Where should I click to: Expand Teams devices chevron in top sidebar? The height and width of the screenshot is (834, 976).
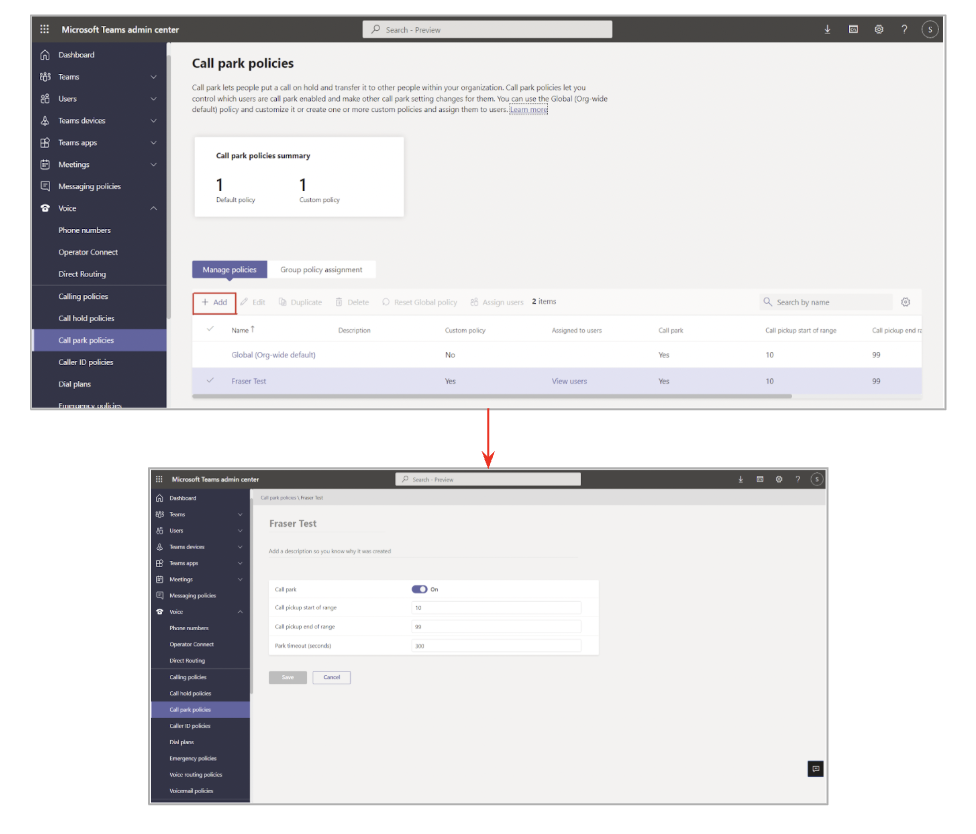pyautogui.click(x=154, y=120)
